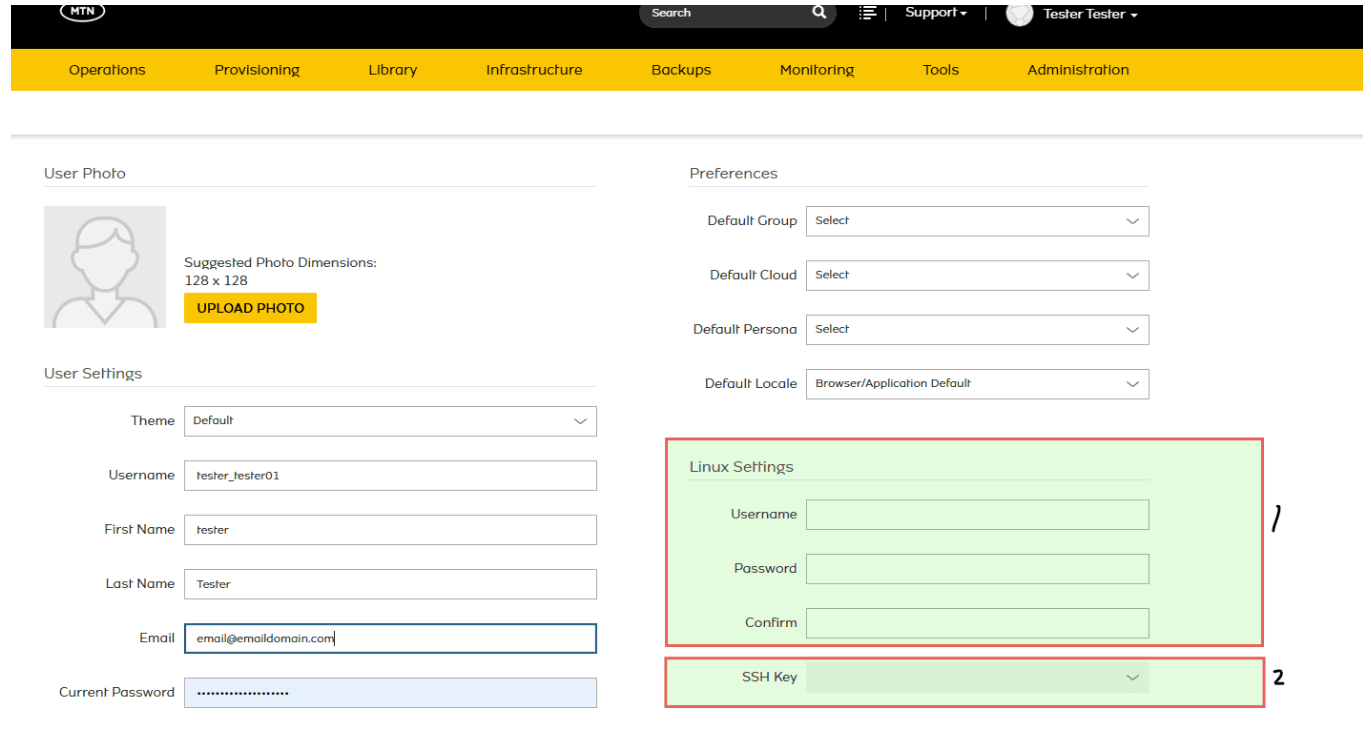
Task: Expand the Default Persona dropdown
Action: point(977,329)
